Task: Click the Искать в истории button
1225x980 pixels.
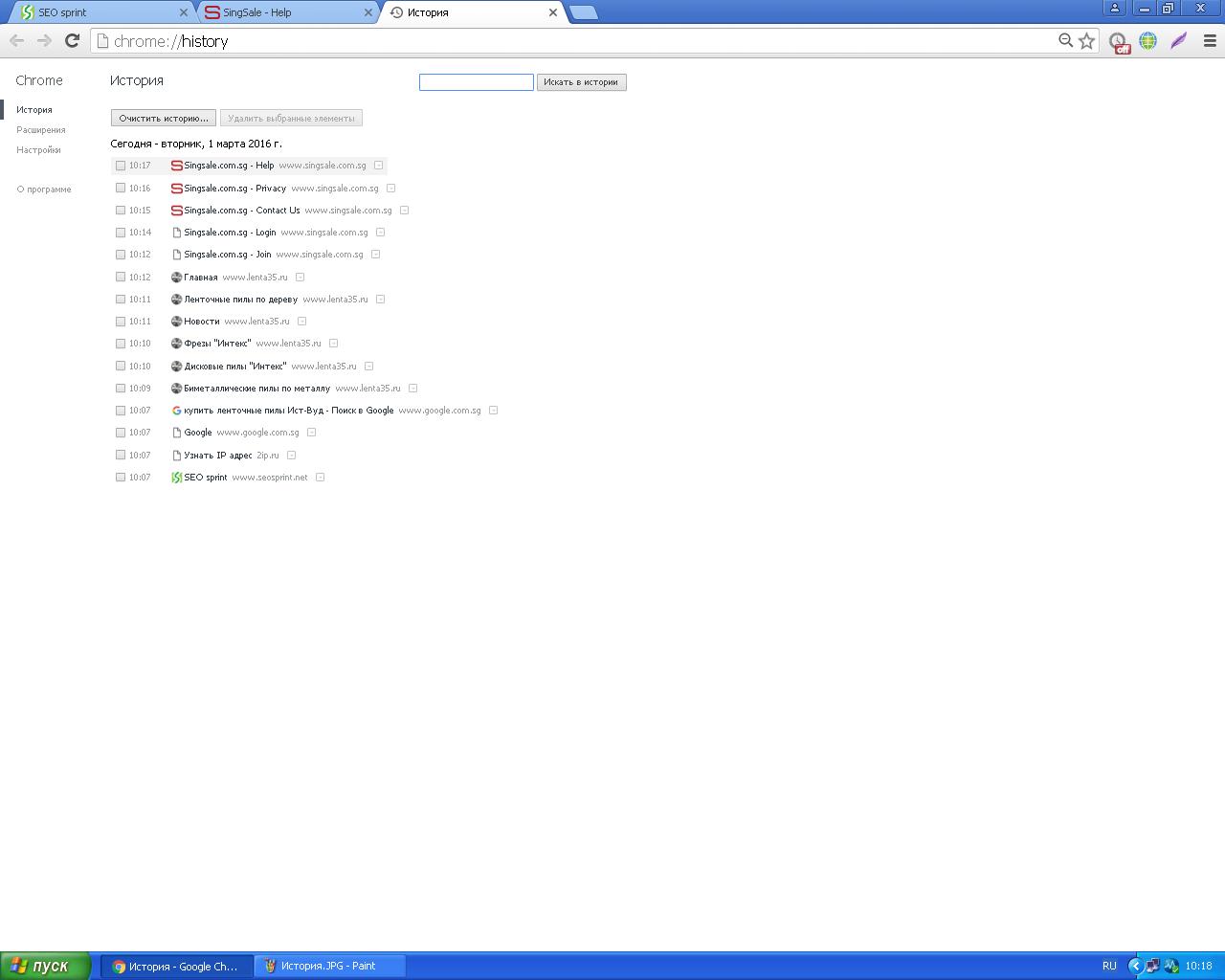Action: [581, 82]
